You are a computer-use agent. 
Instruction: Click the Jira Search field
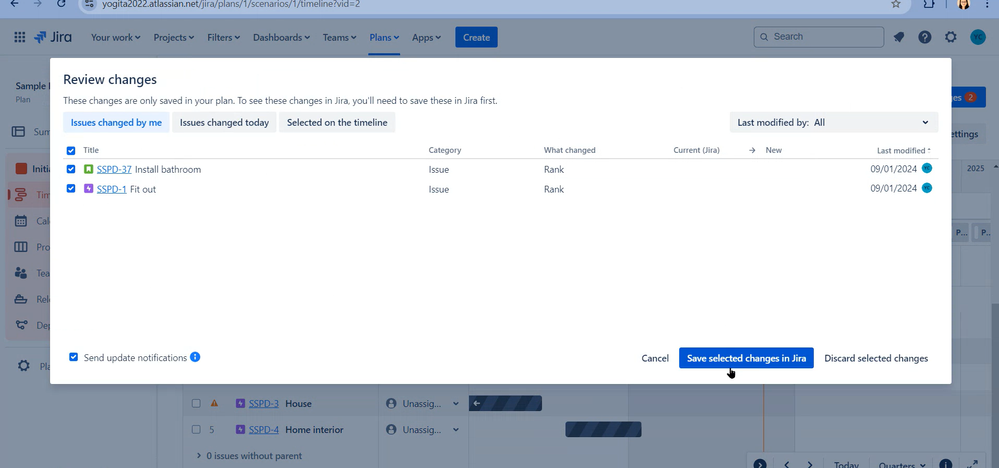(819, 37)
